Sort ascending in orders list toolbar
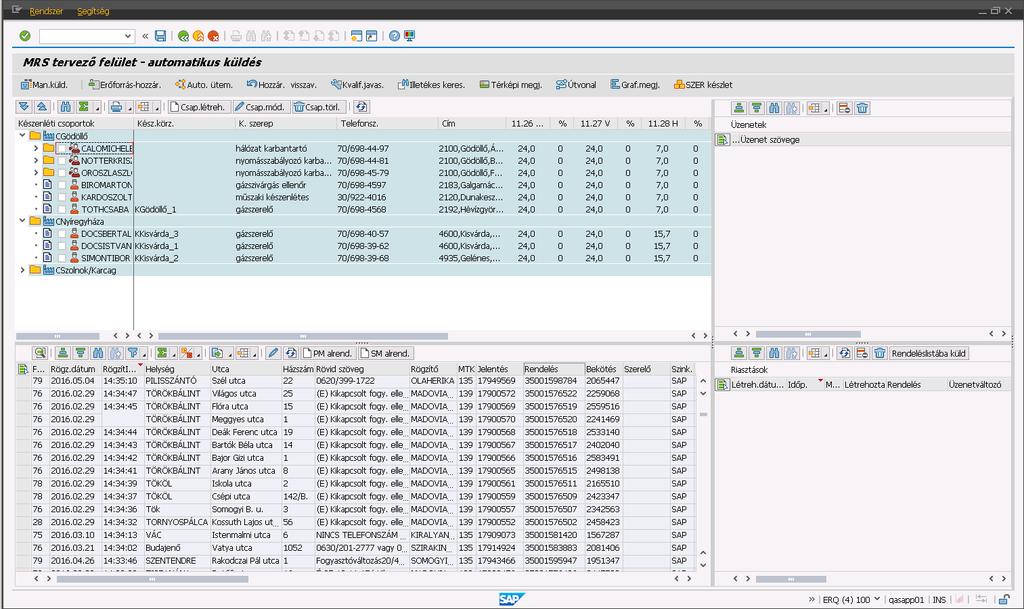 [63, 353]
